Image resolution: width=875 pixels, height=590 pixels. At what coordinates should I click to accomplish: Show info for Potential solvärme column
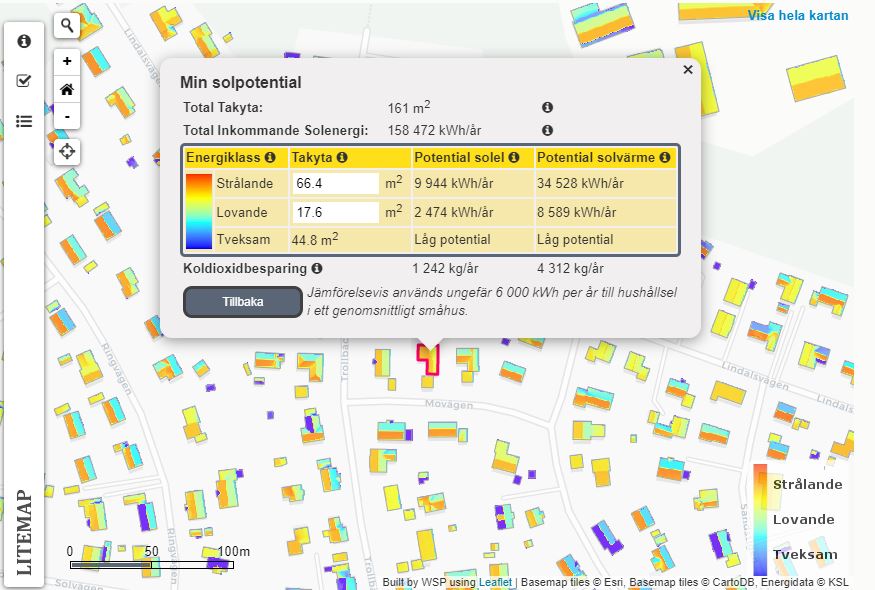pyautogui.click(x=664, y=158)
